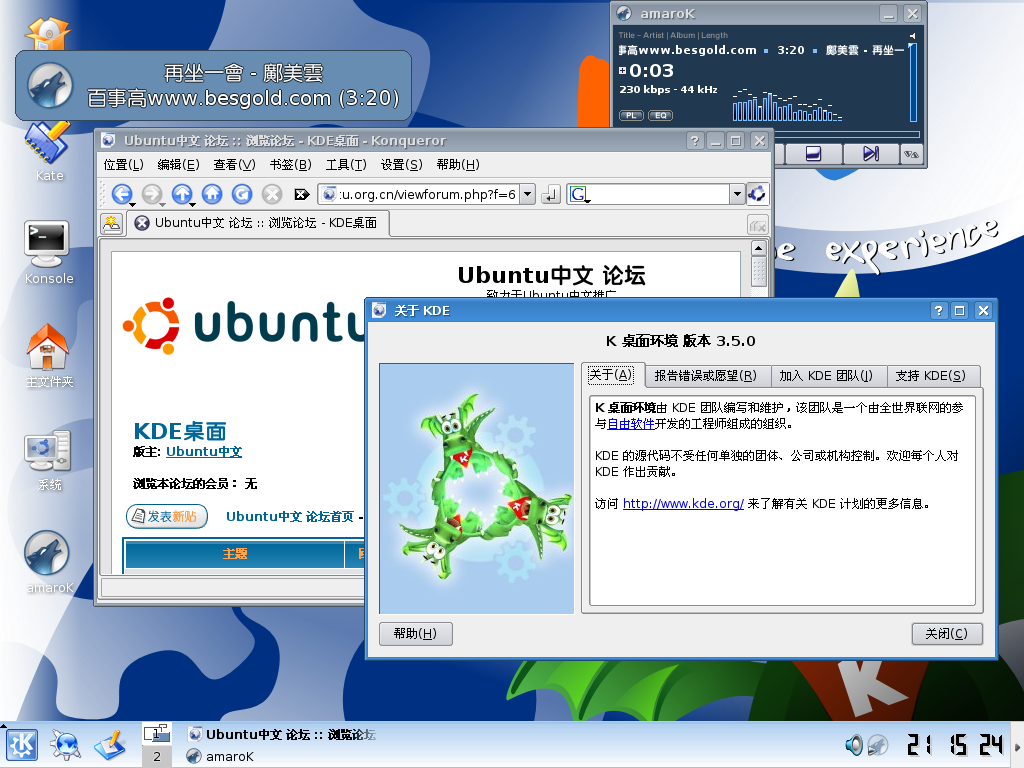1024x768 pixels.
Task: Click the volume speaker tray icon
Action: coord(854,744)
